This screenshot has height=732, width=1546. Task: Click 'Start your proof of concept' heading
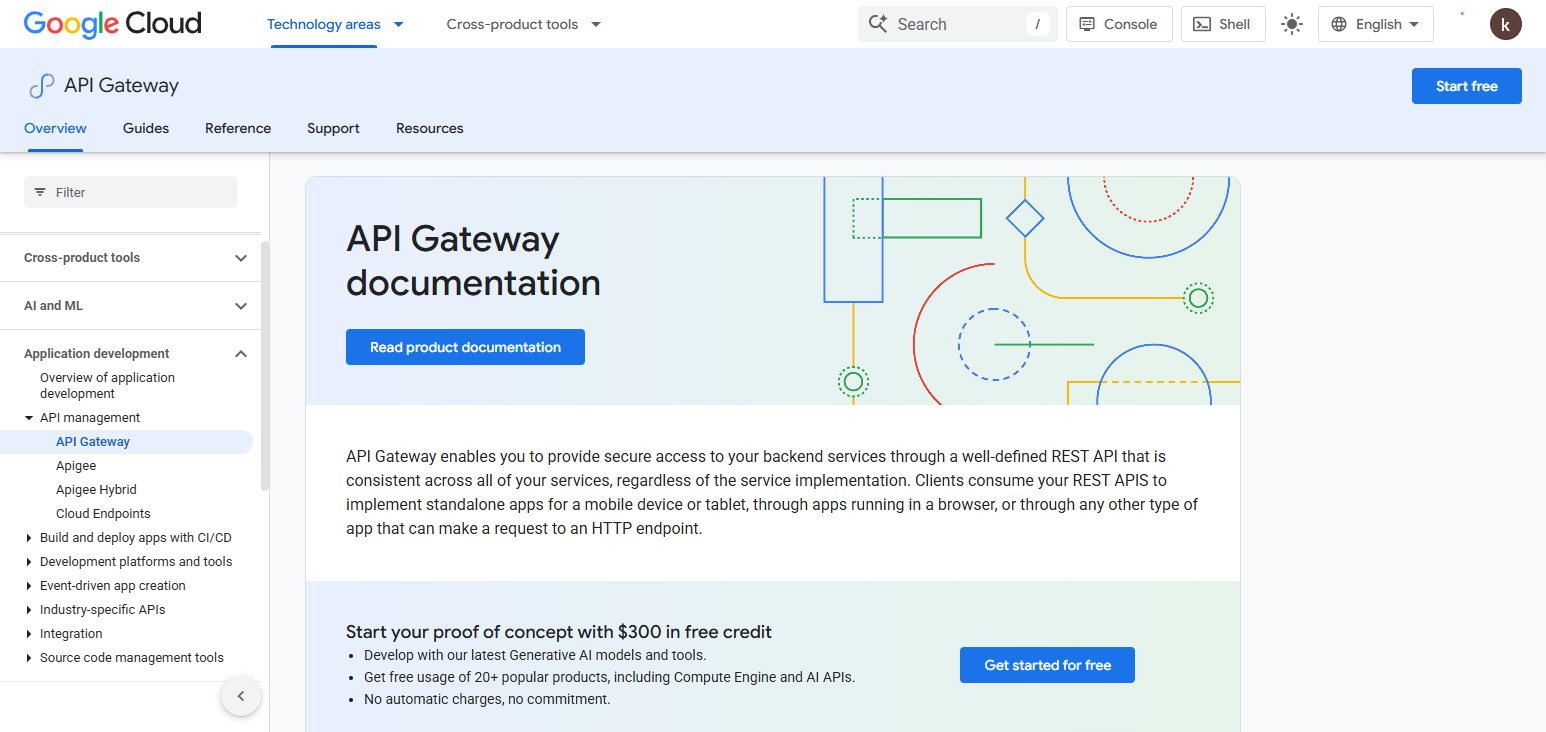(x=559, y=632)
